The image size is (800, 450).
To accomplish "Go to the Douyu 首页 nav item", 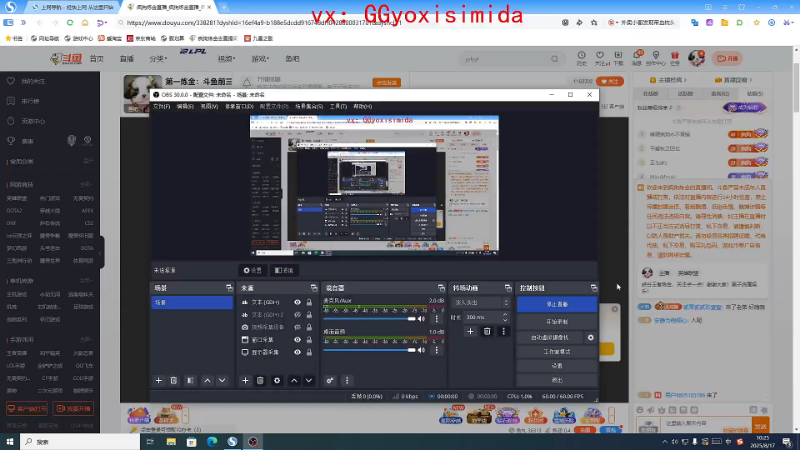I will tap(96, 59).
